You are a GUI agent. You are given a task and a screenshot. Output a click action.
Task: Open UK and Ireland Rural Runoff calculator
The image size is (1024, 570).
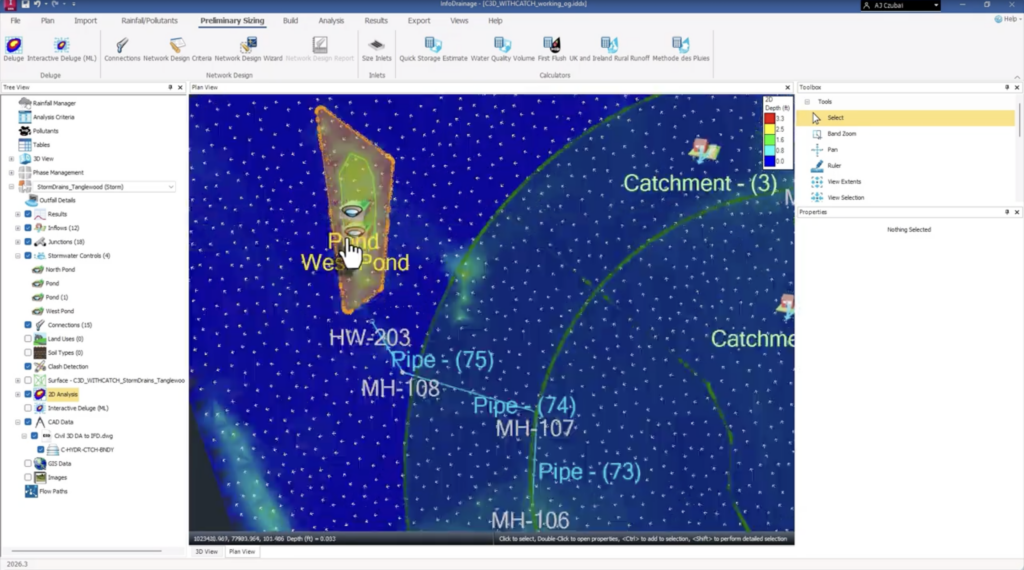click(609, 50)
